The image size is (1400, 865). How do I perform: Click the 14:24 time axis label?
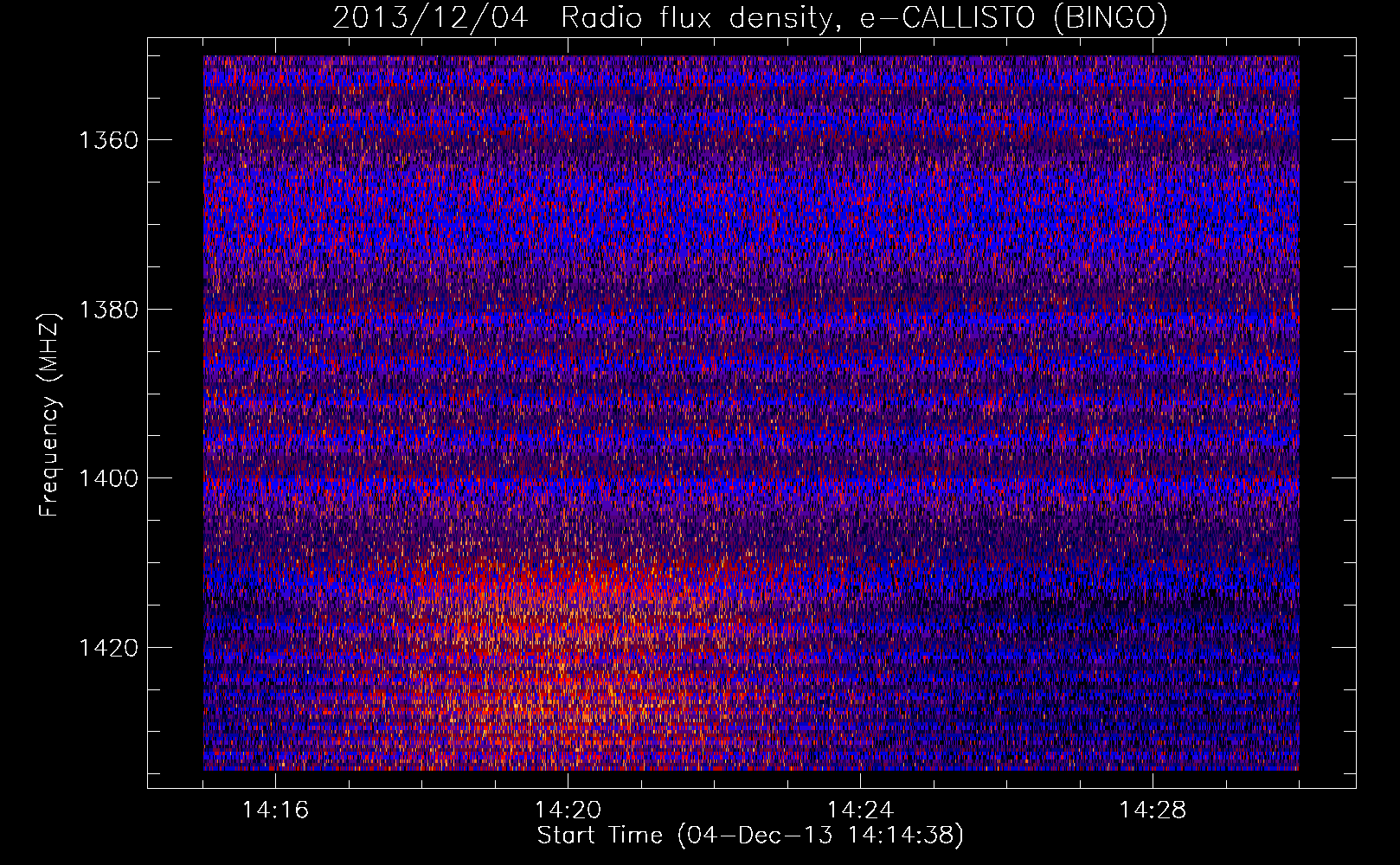[x=860, y=811]
